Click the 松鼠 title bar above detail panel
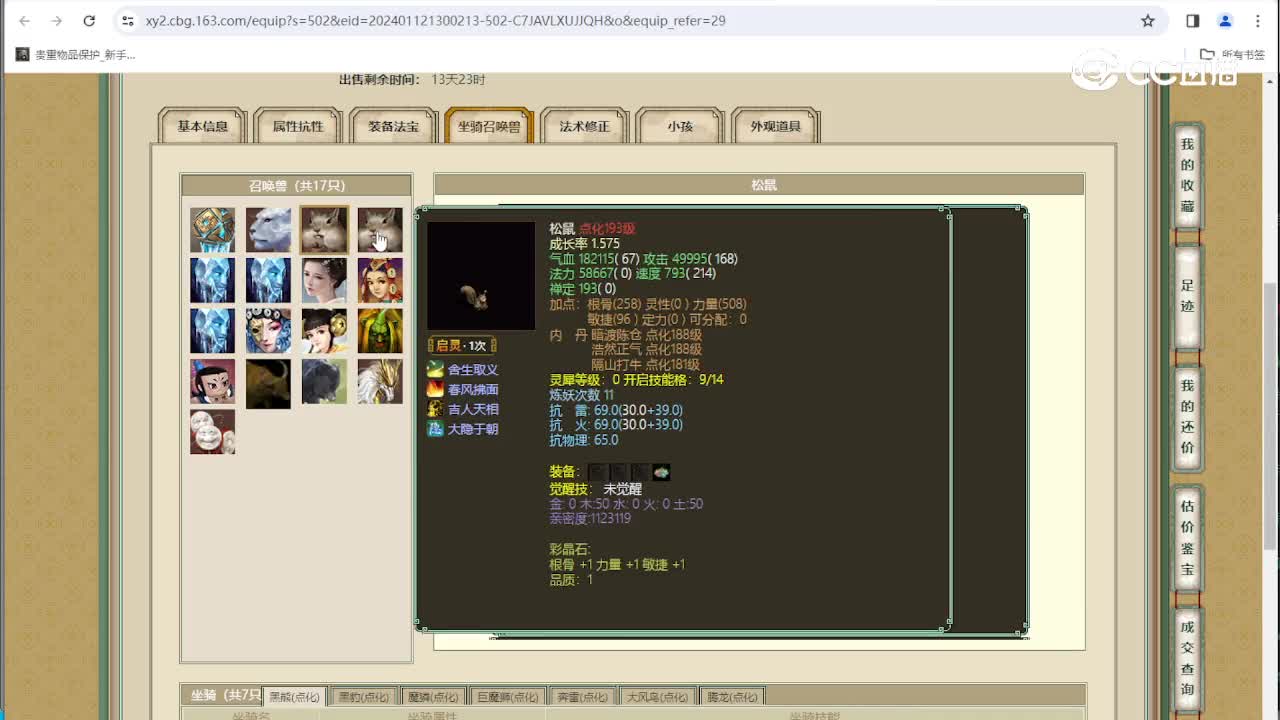This screenshot has width=1280, height=720. click(759, 185)
